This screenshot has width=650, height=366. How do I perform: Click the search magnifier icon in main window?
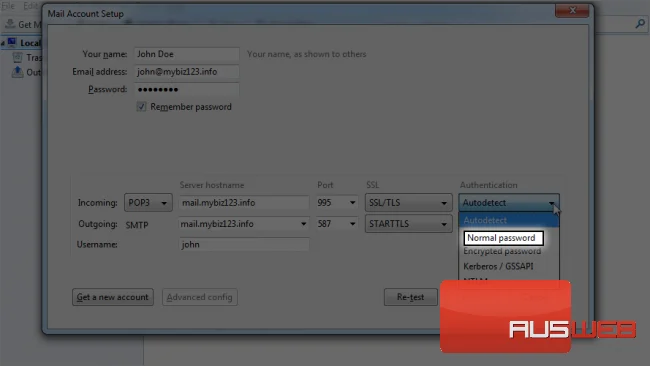point(640,24)
